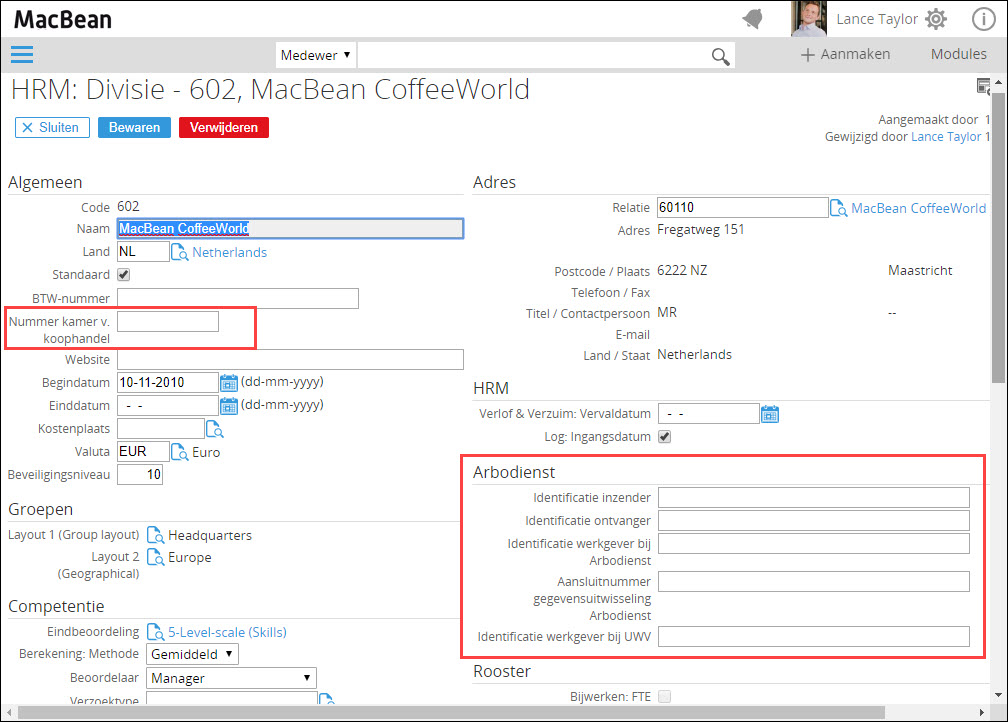Click the horizontal scrollbar right arrow
Viewport: 1008px width, 722px height.
(982, 712)
